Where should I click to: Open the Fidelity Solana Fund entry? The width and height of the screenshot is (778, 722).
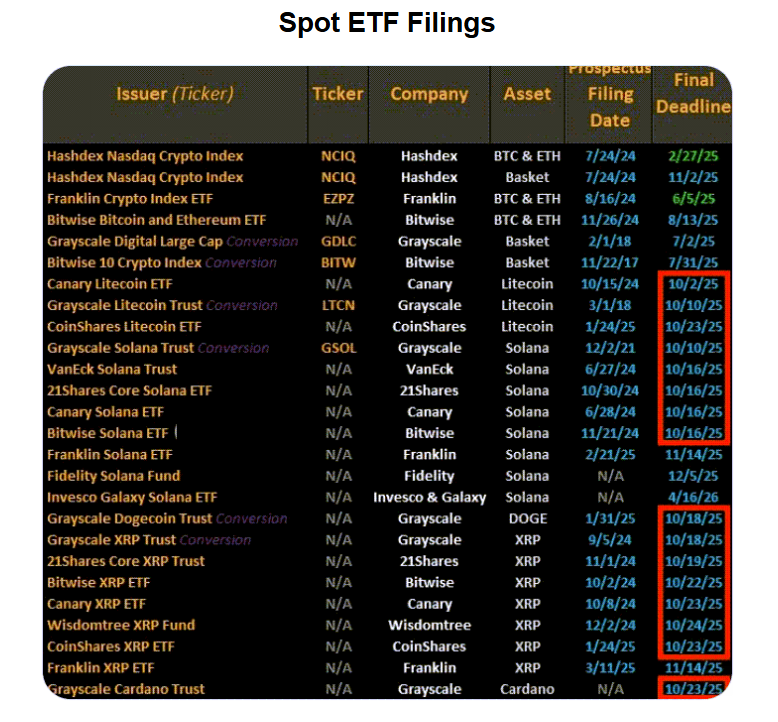[x=114, y=476]
